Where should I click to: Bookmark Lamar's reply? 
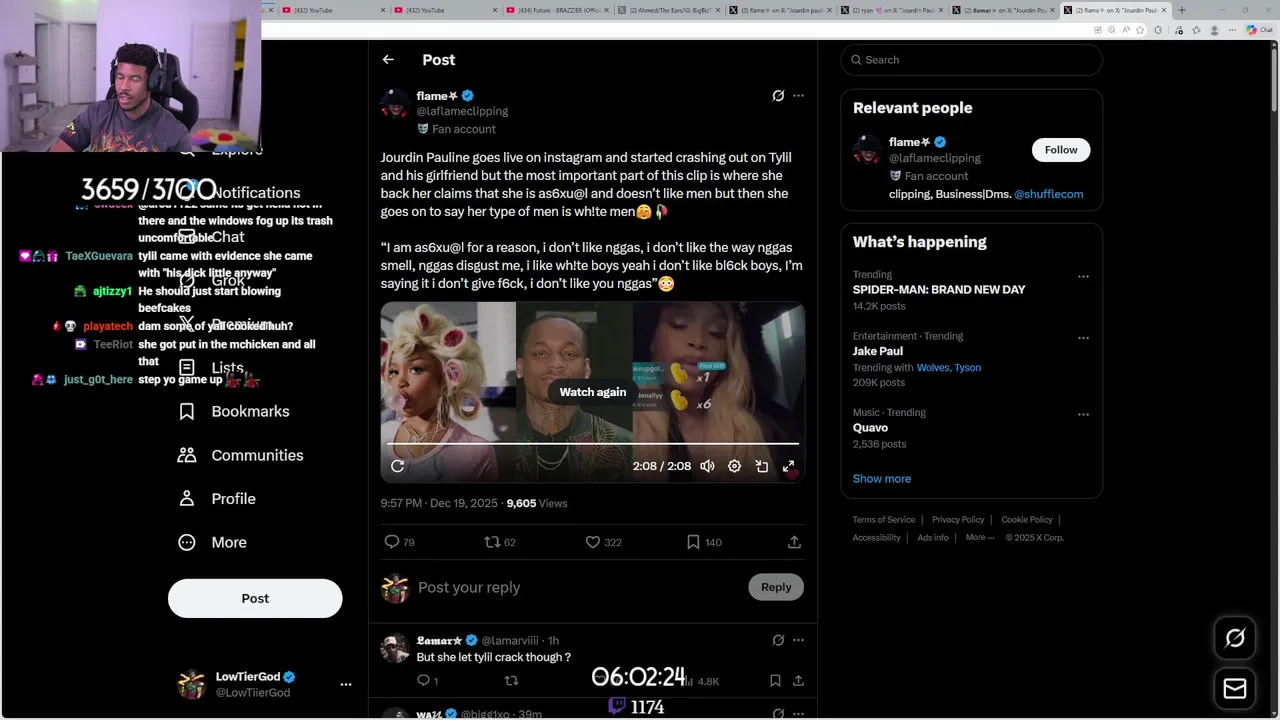(775, 681)
